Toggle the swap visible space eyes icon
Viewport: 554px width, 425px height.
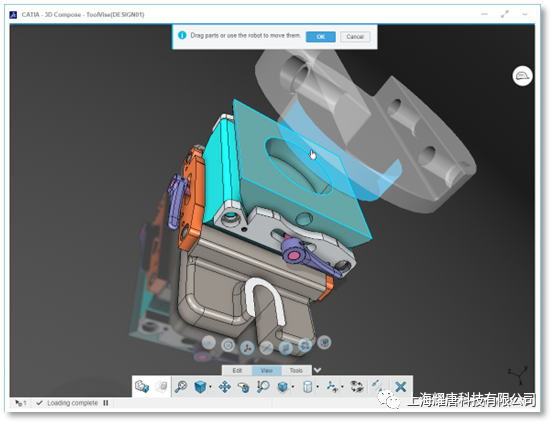357,387
